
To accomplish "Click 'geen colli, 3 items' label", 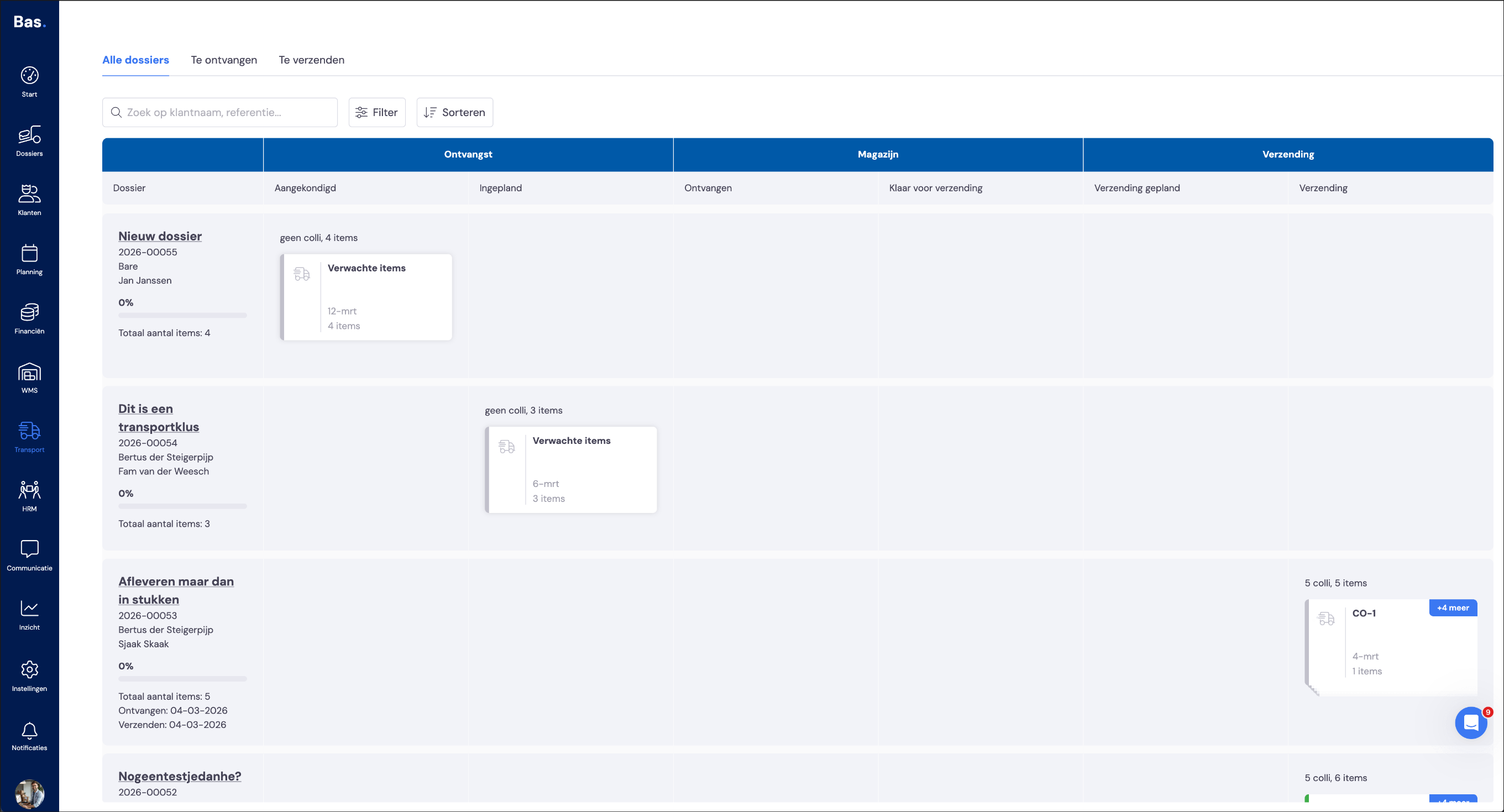I will click(x=523, y=410).
